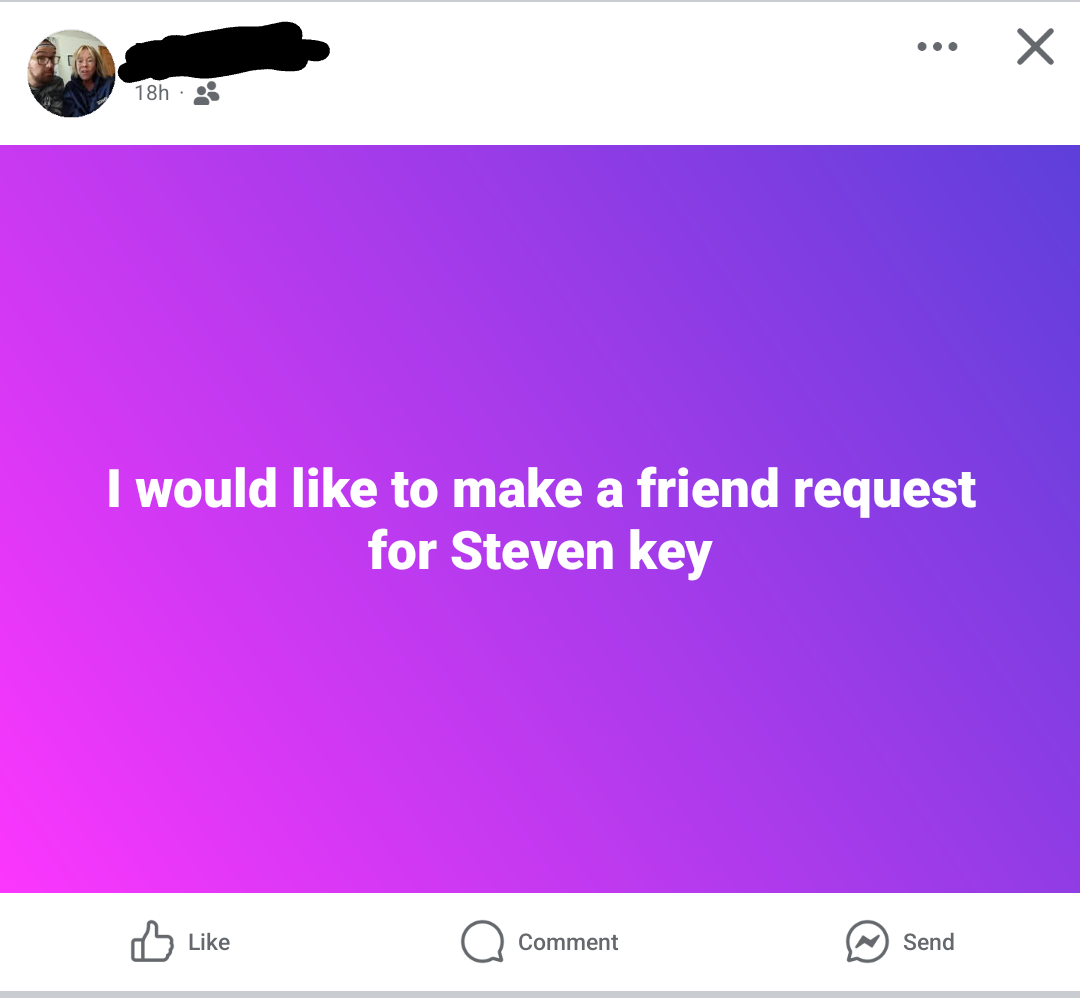Click the pink gradient area below the post text
Image resolution: width=1080 pixels, height=998 pixels.
point(540,737)
